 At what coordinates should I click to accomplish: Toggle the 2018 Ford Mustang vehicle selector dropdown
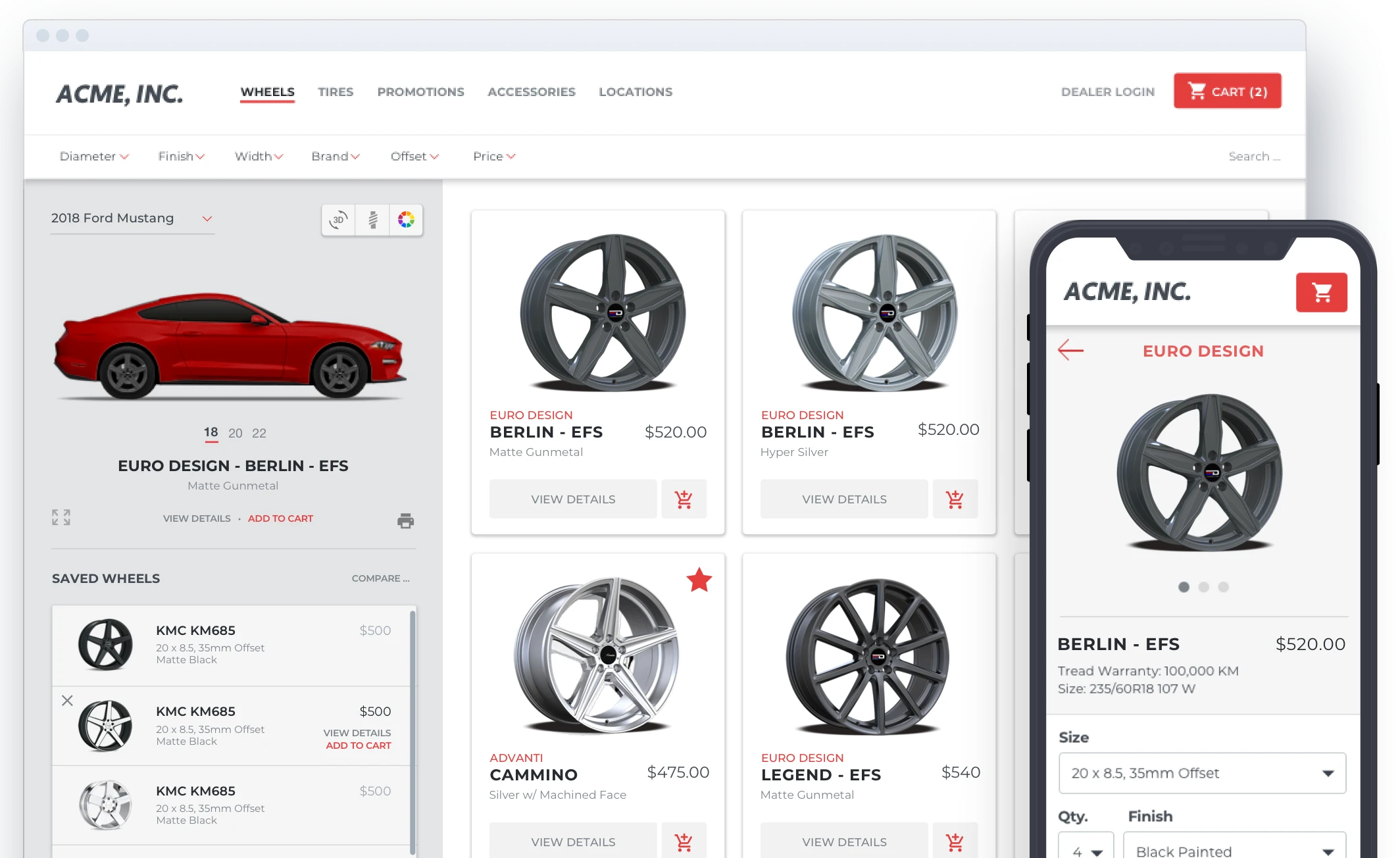coord(209,218)
